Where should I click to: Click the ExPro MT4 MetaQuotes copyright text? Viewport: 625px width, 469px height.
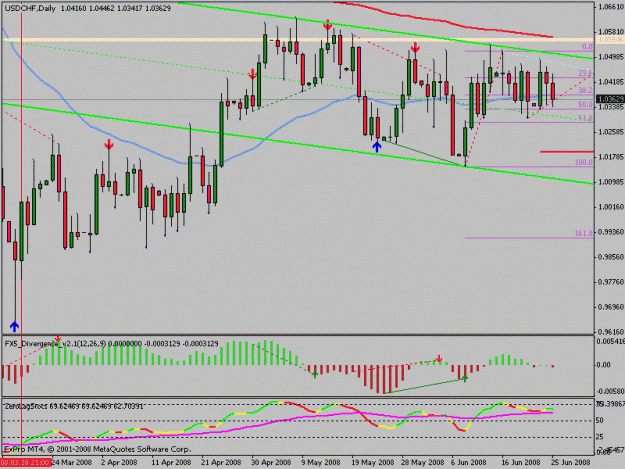pos(97,449)
